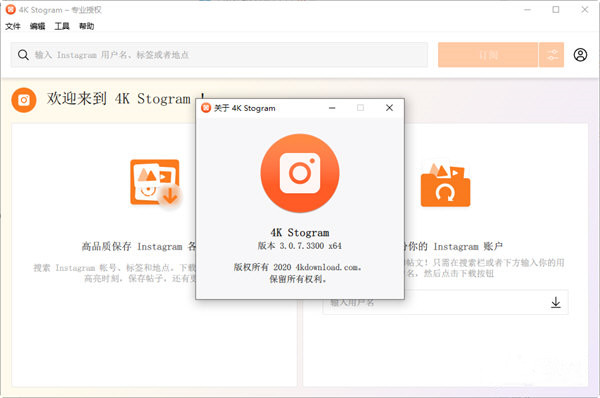
Task: Click the Instagram search input field
Action: pyautogui.click(x=219, y=55)
